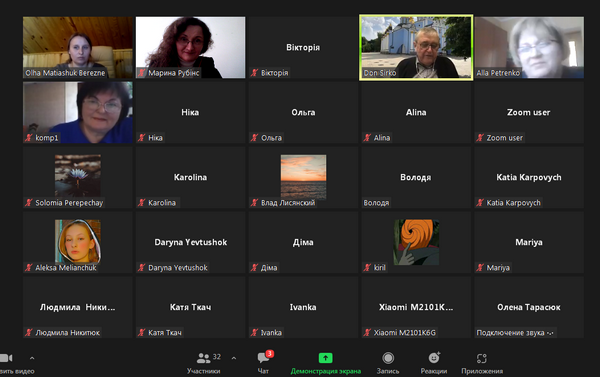Image resolution: width=600 pixels, height=377 pixels.
Task: Click muted microphone icon on komp1 tile
Action: pos(29,138)
